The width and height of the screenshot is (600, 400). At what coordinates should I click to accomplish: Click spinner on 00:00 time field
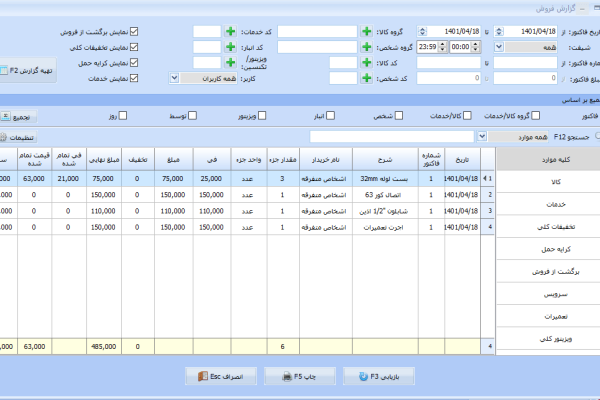475,47
